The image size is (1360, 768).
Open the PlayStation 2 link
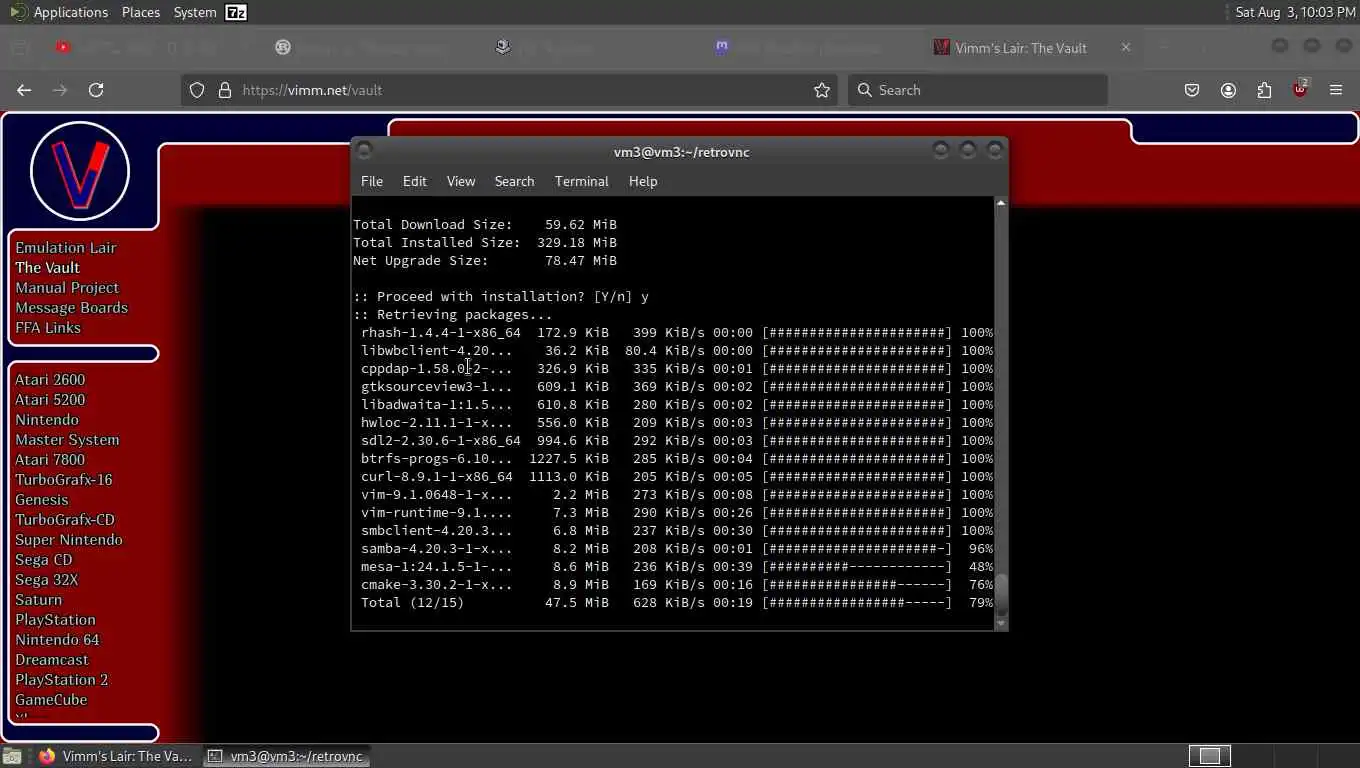click(x=61, y=679)
